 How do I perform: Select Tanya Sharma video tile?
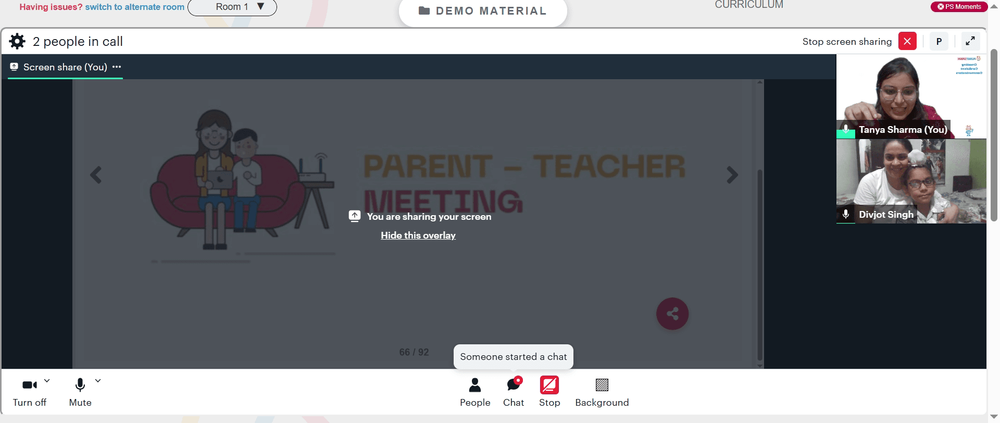click(x=912, y=96)
